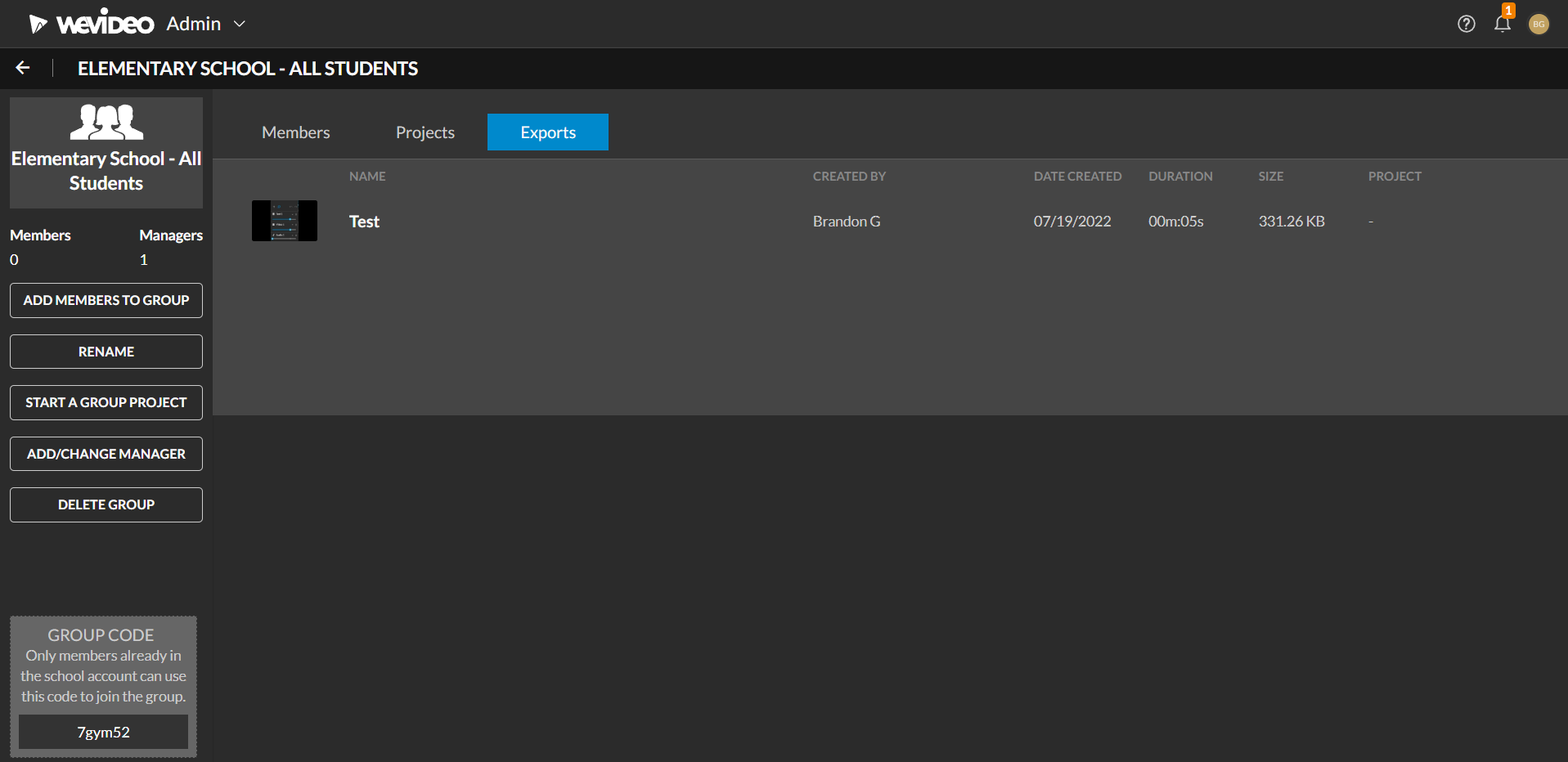The image size is (1568, 762).
Task: Show notifications via the bell icon
Action: click(x=1502, y=24)
